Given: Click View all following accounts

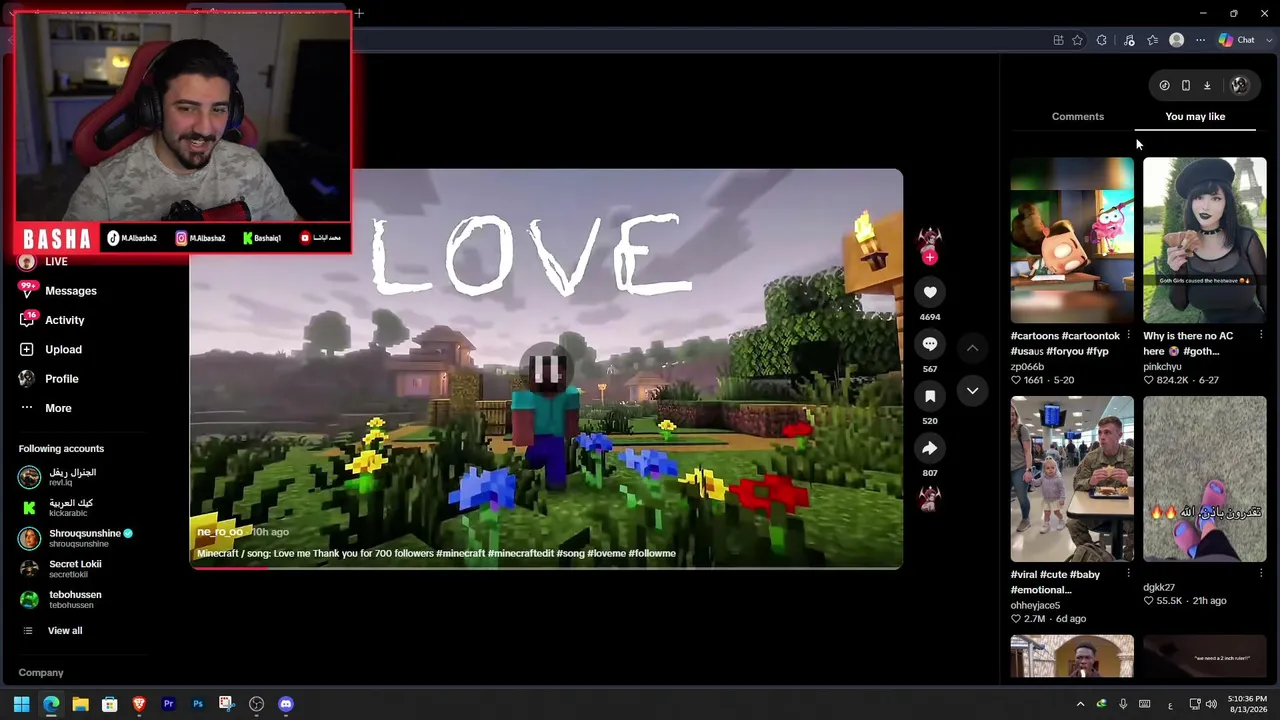Looking at the screenshot, I should point(65,631).
